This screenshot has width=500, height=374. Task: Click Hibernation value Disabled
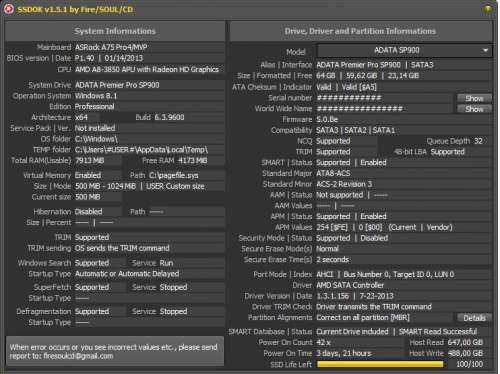pyautogui.click(x=89, y=212)
